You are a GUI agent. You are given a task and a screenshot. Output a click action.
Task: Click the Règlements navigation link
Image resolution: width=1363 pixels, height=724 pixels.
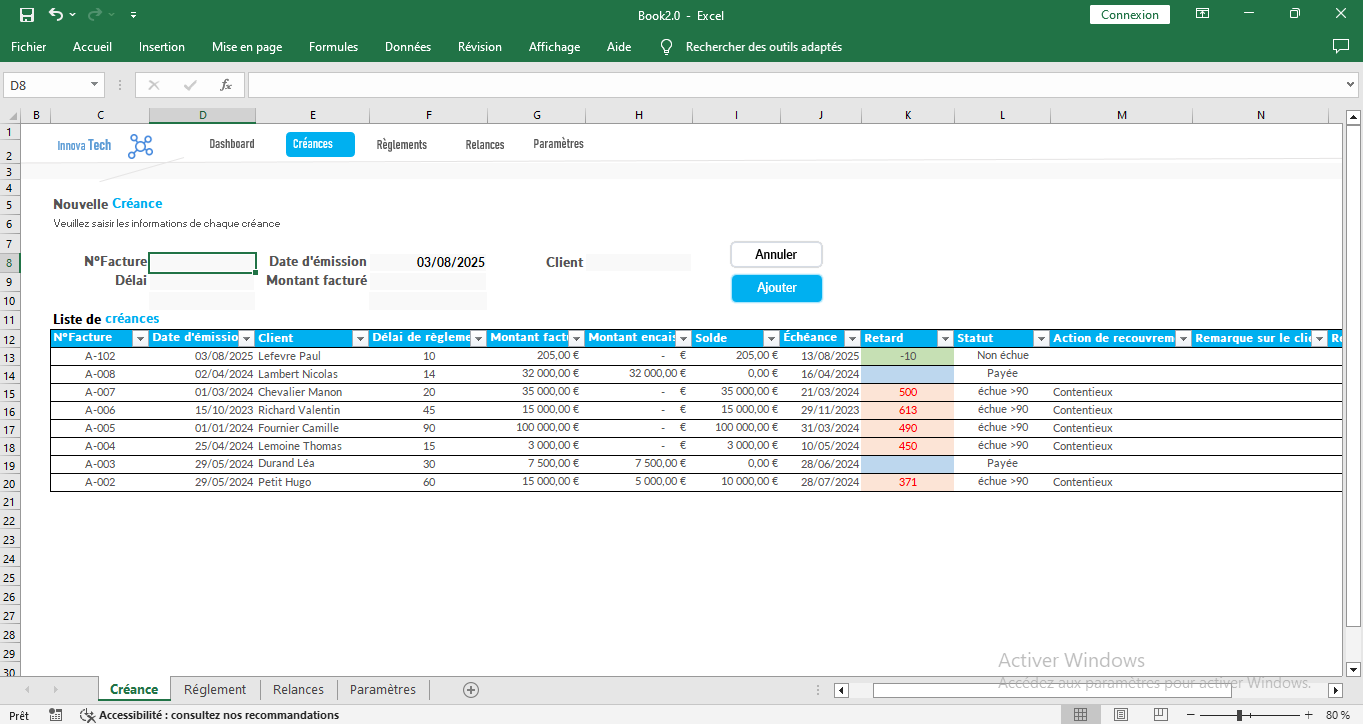[401, 145]
